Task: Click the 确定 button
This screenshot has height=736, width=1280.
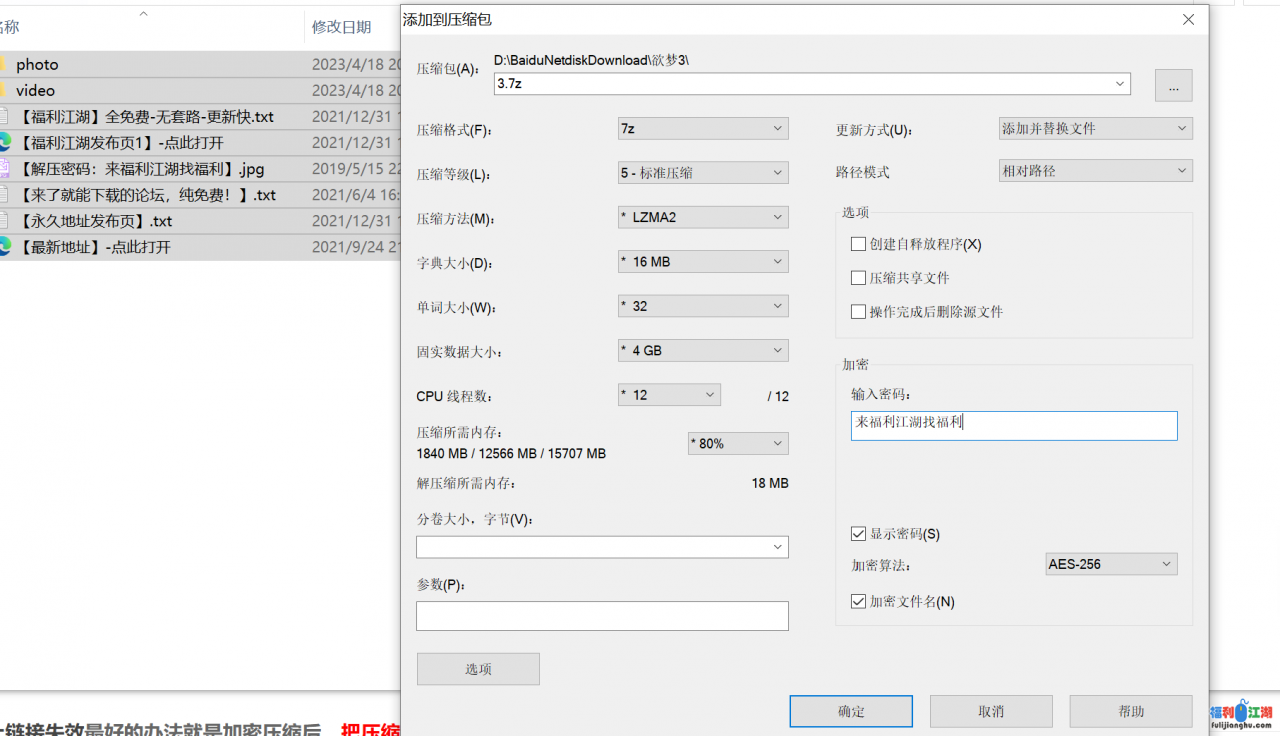Action: coord(851,711)
